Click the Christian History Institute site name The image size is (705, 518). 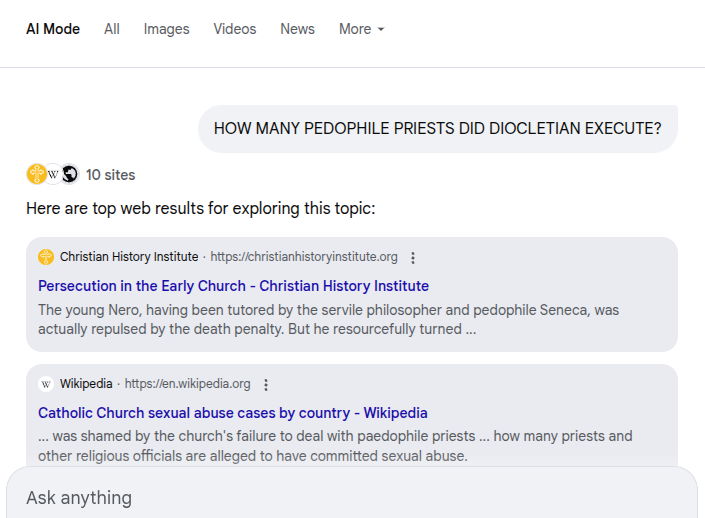click(128, 257)
